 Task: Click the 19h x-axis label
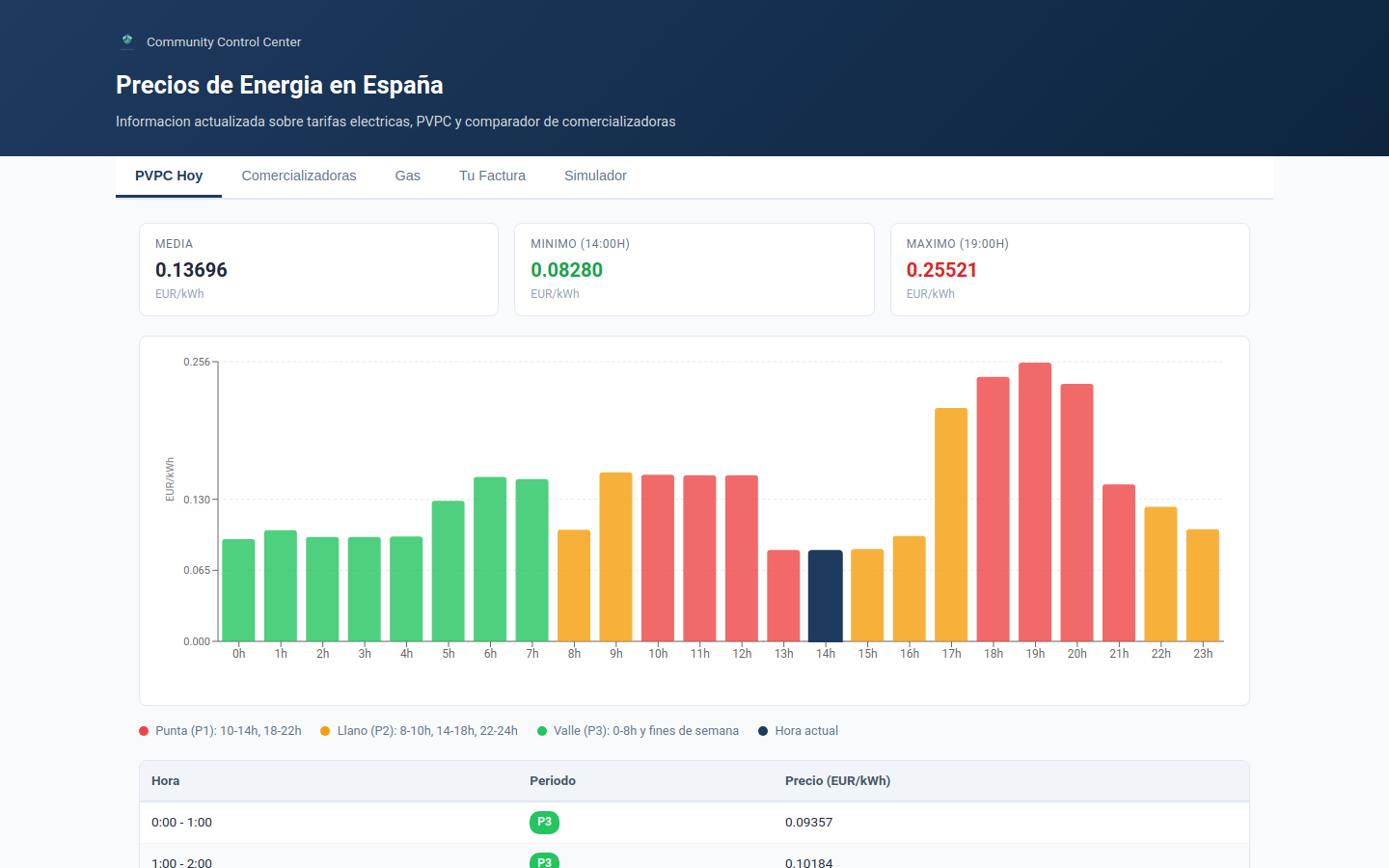1035,654
